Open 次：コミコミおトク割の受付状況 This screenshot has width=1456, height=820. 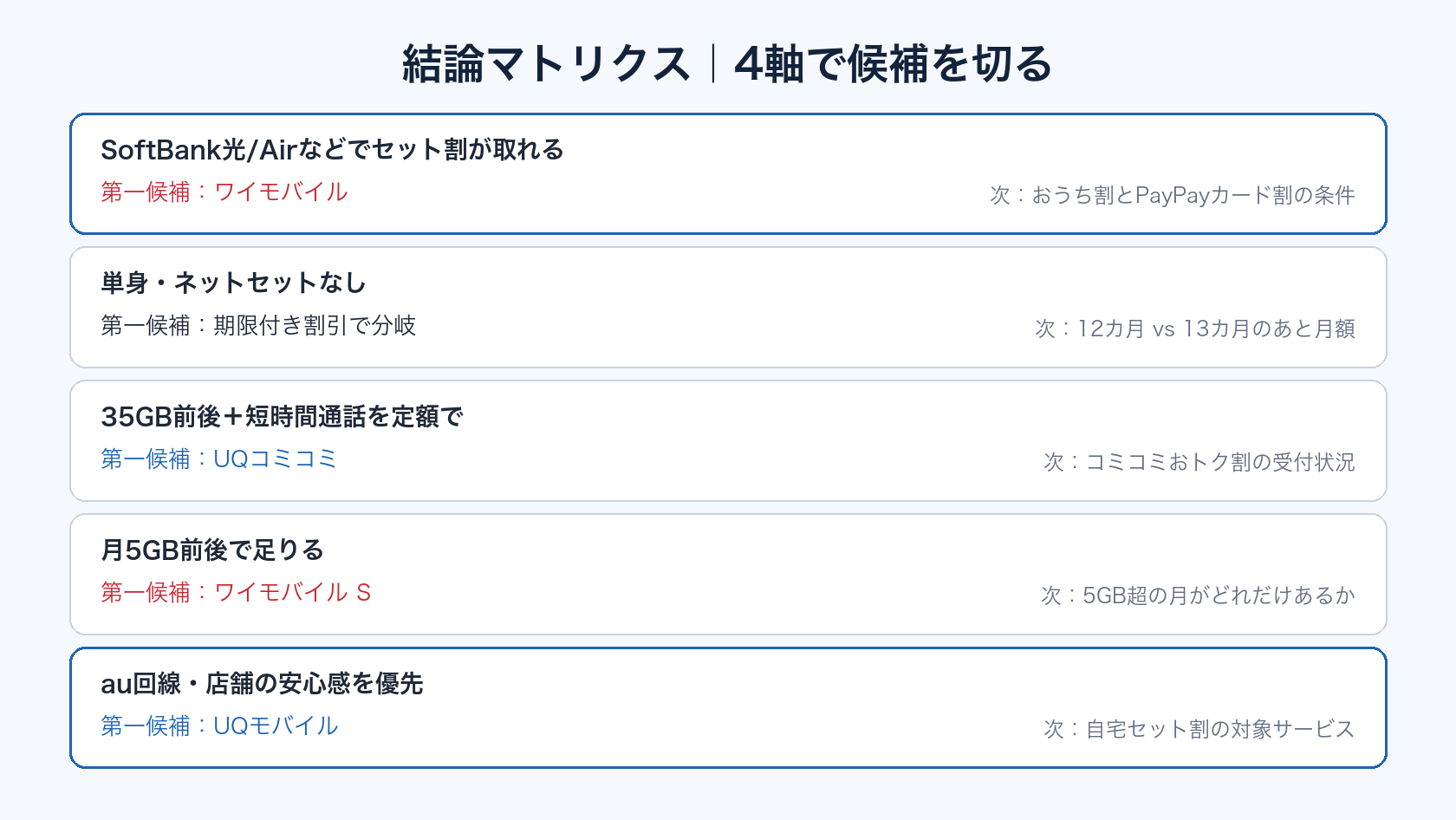pos(1199,462)
